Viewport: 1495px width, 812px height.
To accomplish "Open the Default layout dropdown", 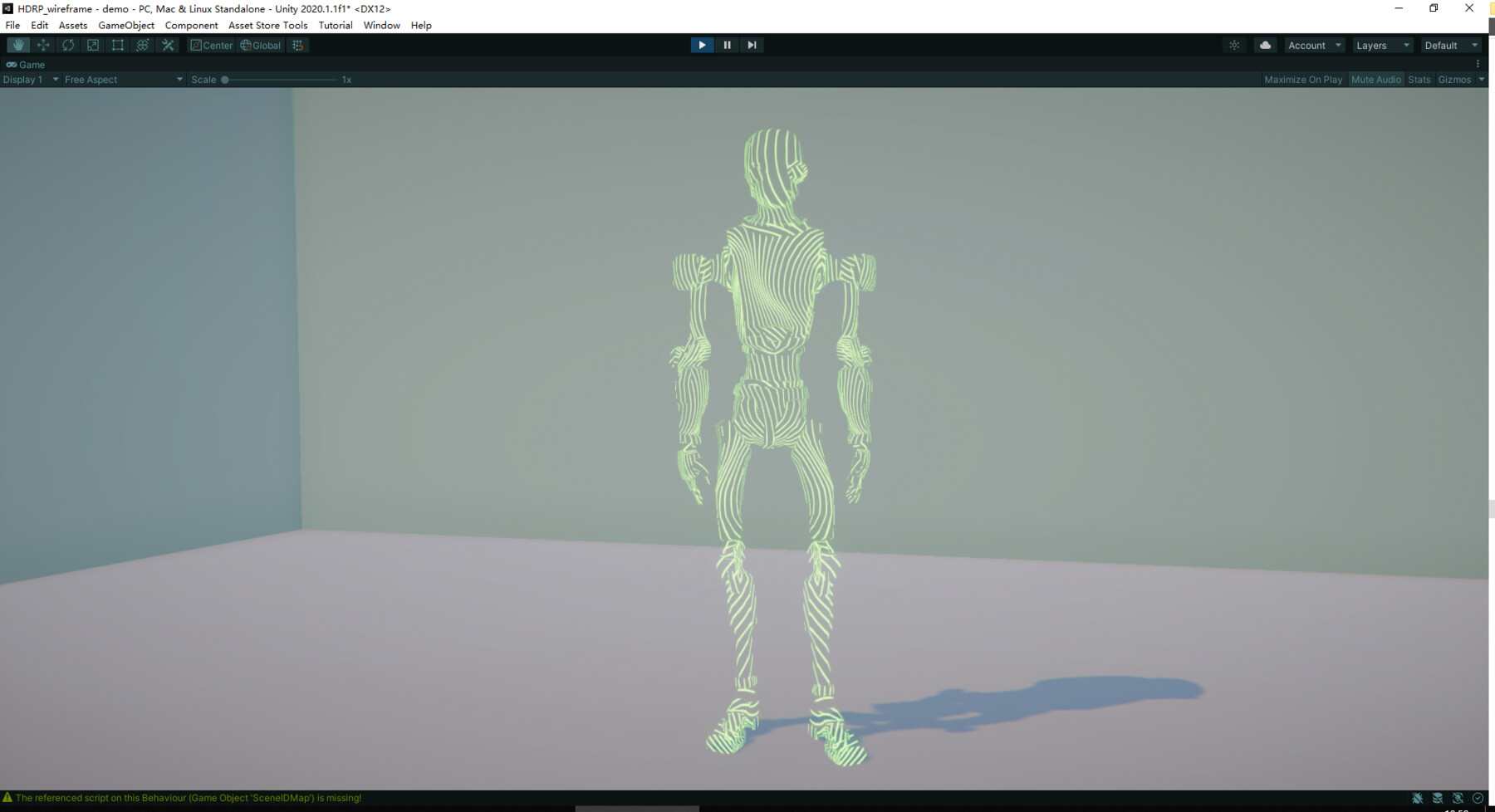I will pyautogui.click(x=1450, y=45).
